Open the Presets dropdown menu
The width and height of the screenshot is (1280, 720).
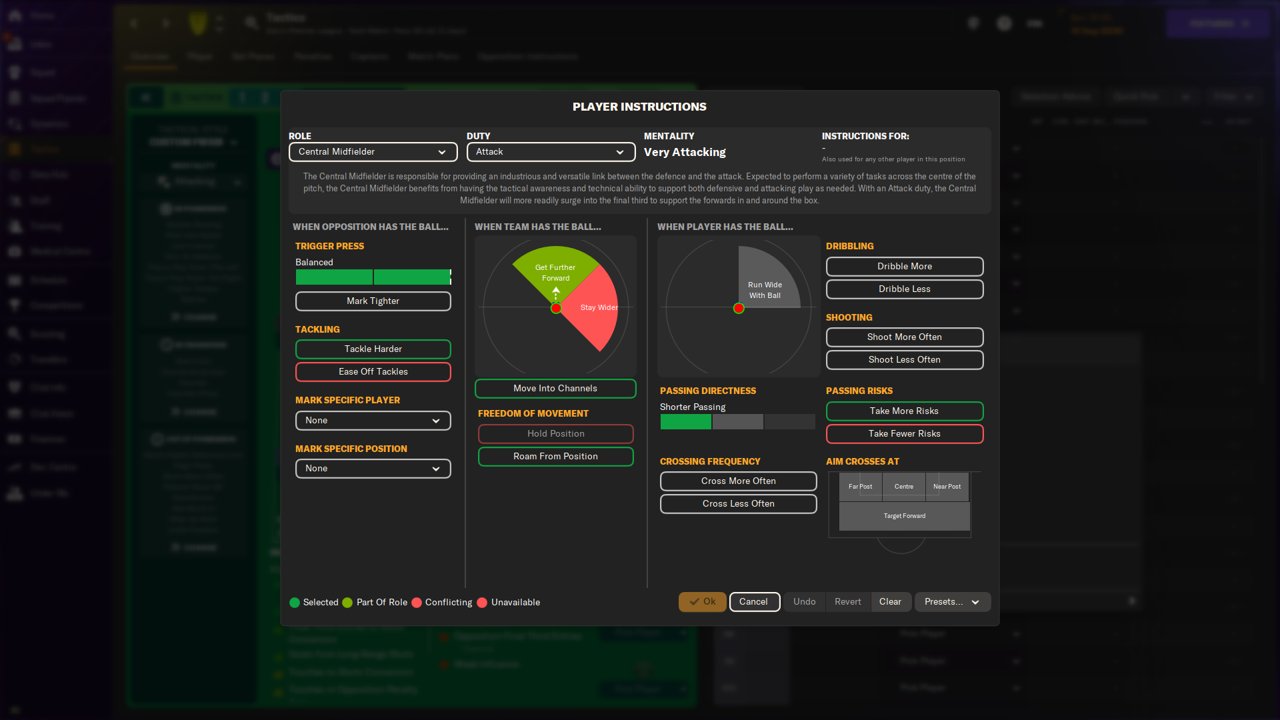pos(952,602)
